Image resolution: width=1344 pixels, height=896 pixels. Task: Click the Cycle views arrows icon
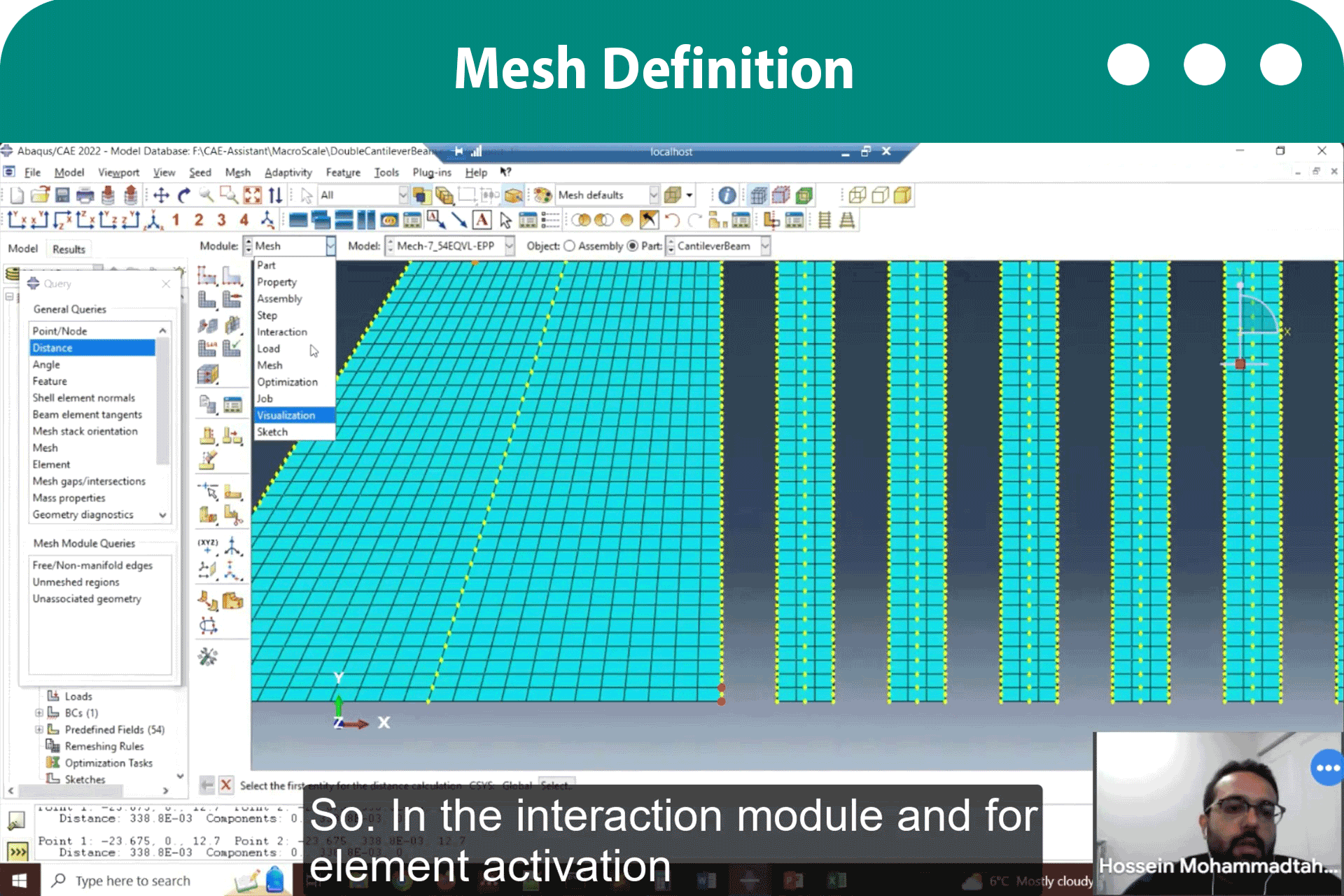coord(275,195)
